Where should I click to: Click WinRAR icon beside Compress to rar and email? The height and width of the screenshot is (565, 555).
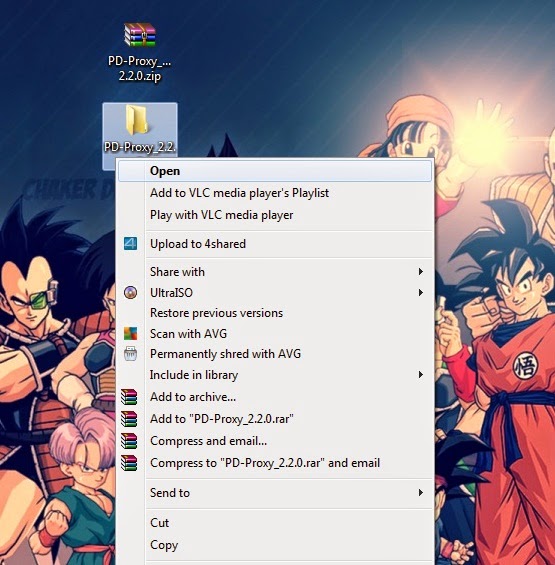[129, 463]
